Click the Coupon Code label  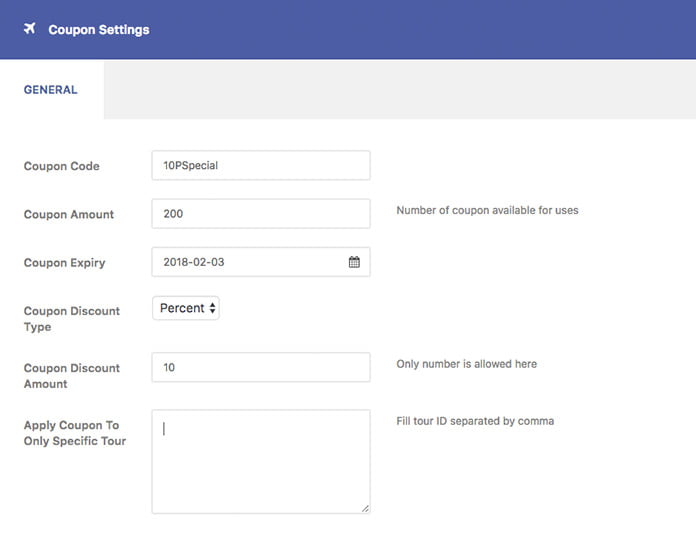tap(62, 166)
